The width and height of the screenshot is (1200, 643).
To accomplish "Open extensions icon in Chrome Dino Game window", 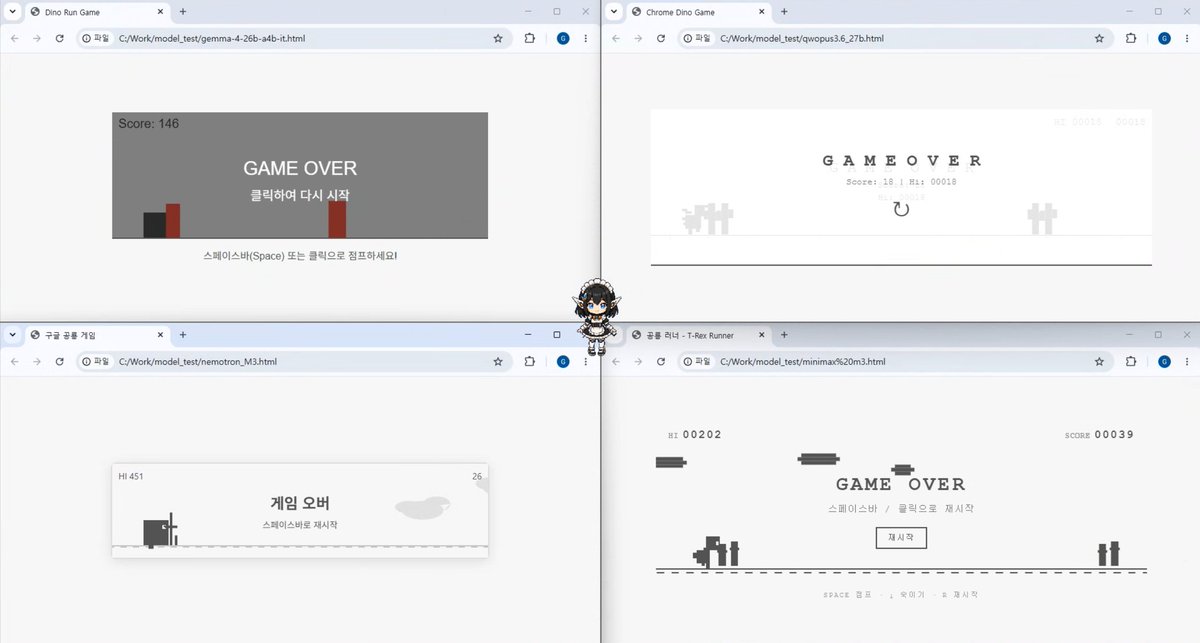I will (1131, 38).
